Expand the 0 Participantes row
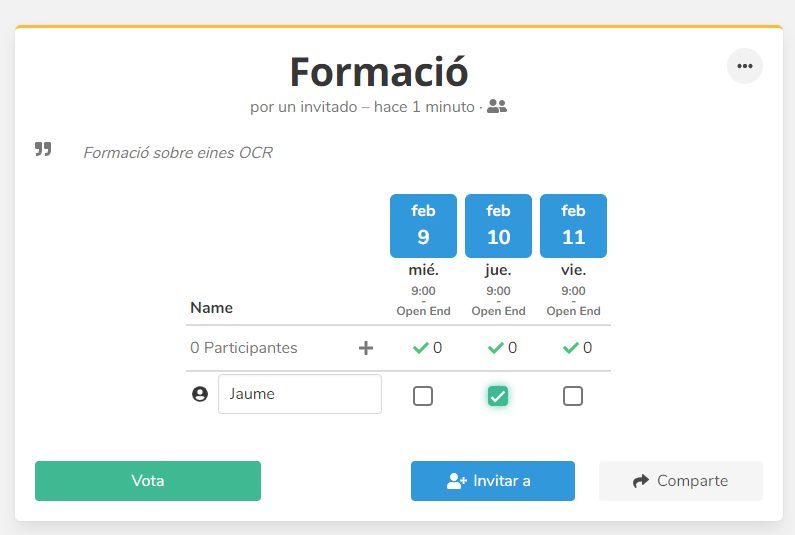This screenshot has height=535, width=795. [244, 348]
